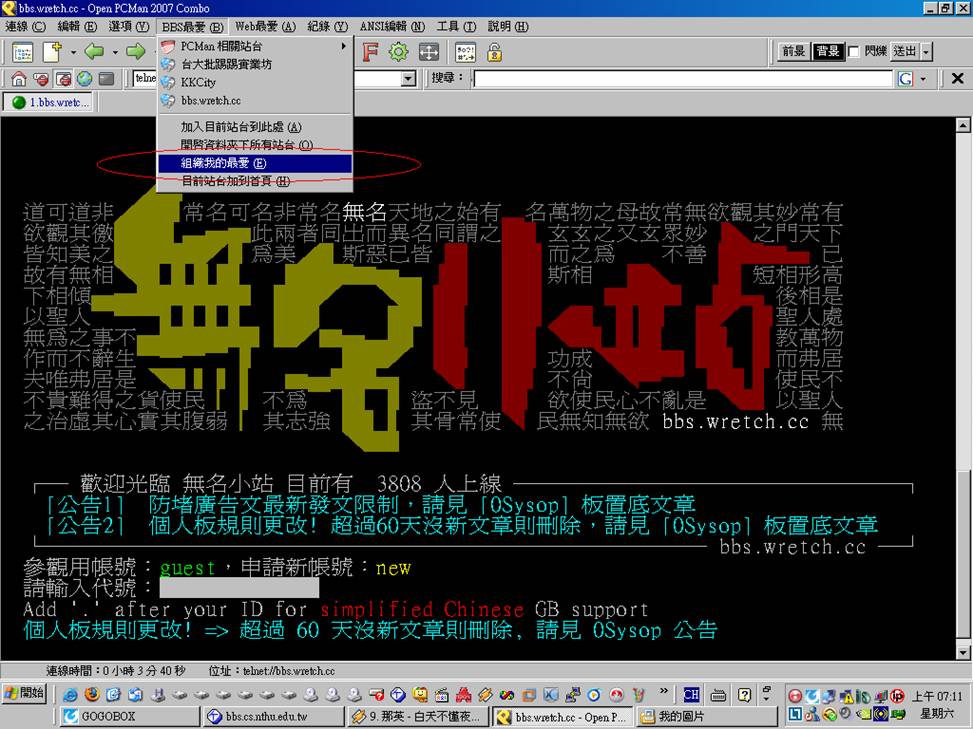973x729 pixels.
Task: Click the 送出 send button
Action: pos(904,51)
